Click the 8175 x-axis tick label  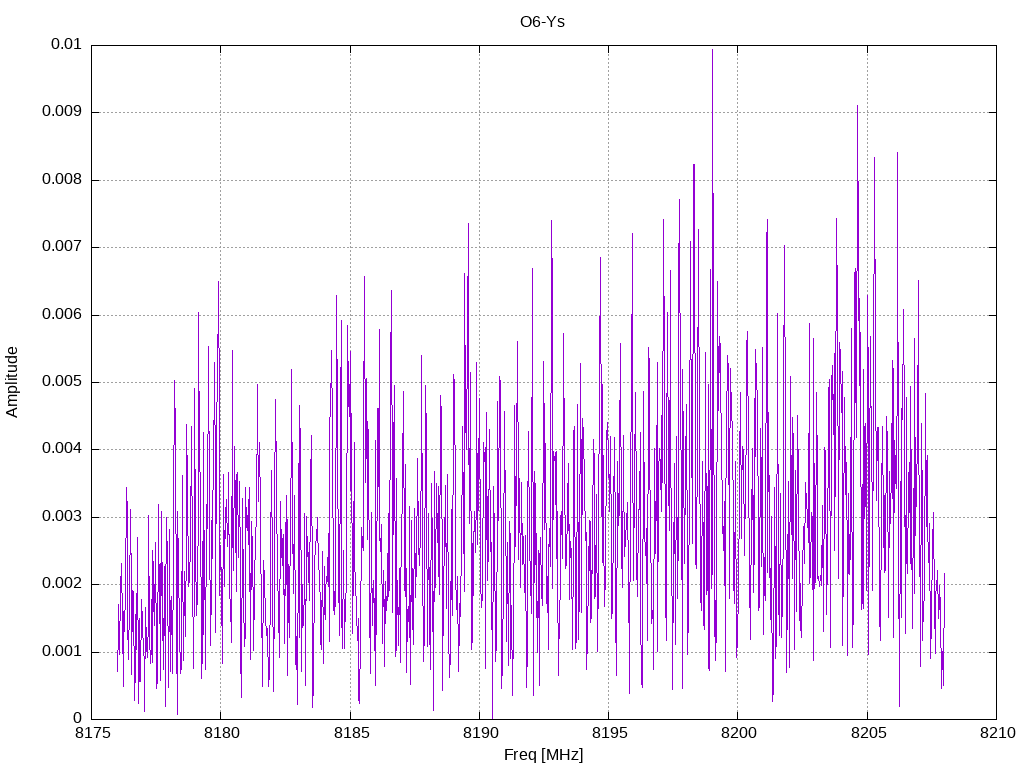tap(92, 733)
